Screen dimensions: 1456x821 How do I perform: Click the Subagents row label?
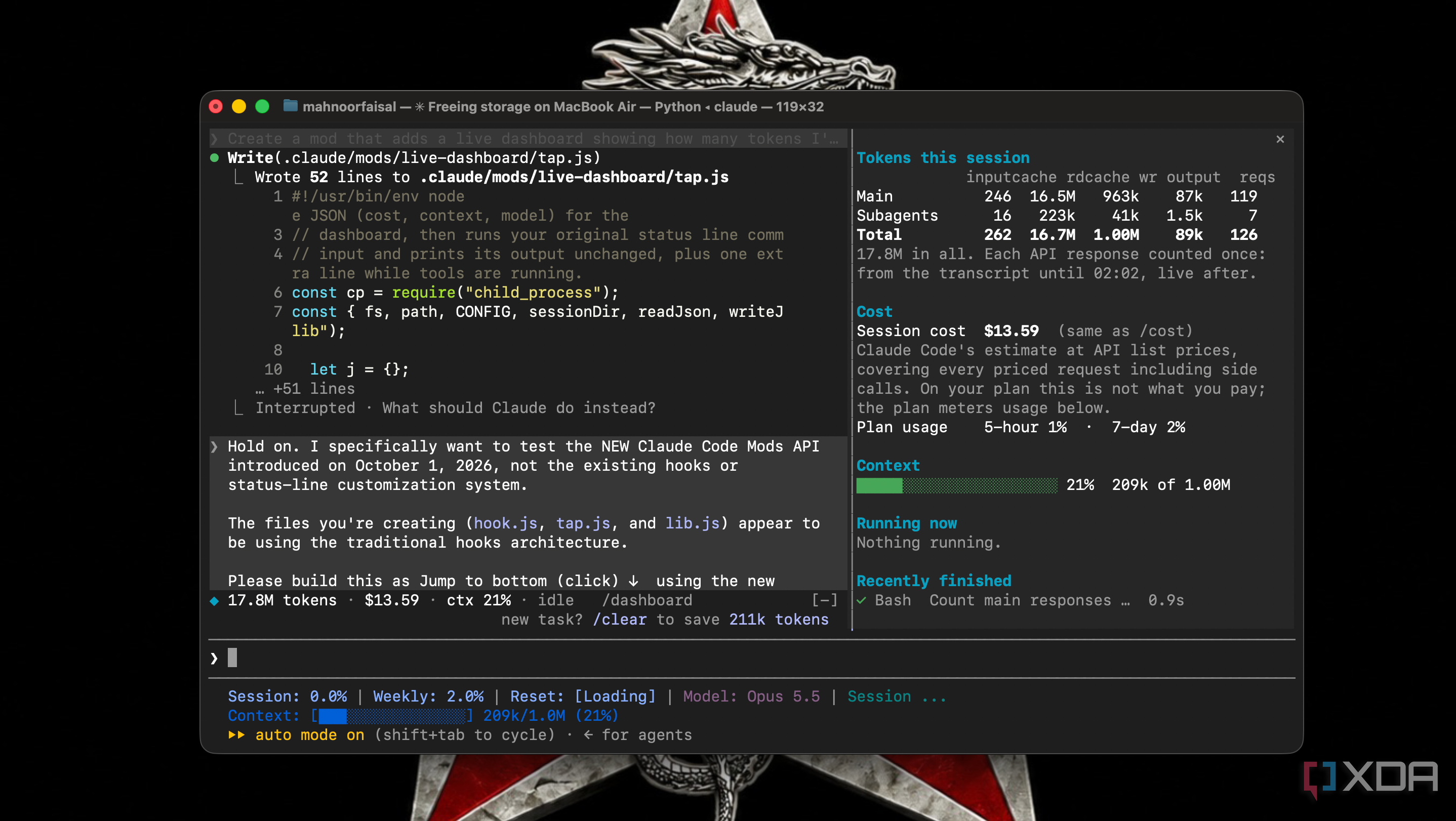pyautogui.click(x=897, y=215)
